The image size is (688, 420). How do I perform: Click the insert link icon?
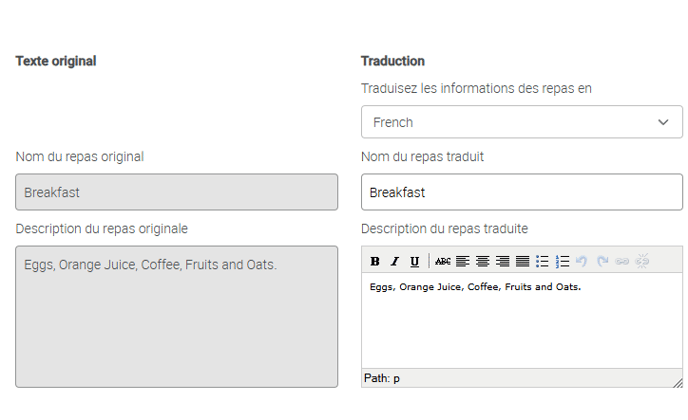[x=622, y=261]
